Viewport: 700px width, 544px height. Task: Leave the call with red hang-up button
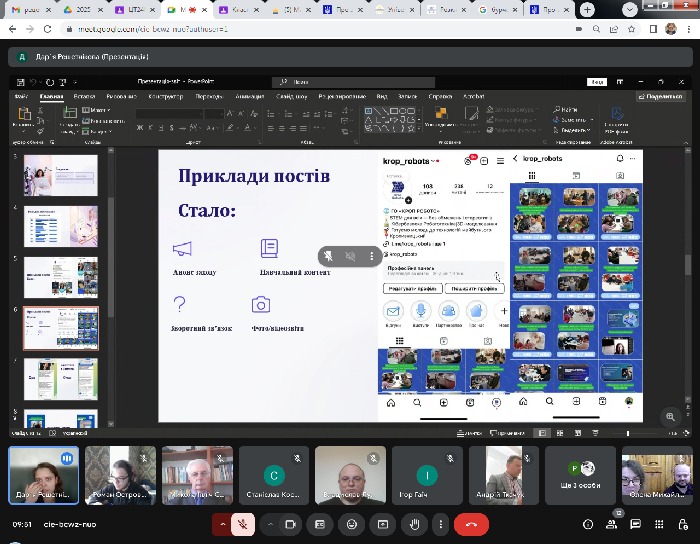point(471,523)
